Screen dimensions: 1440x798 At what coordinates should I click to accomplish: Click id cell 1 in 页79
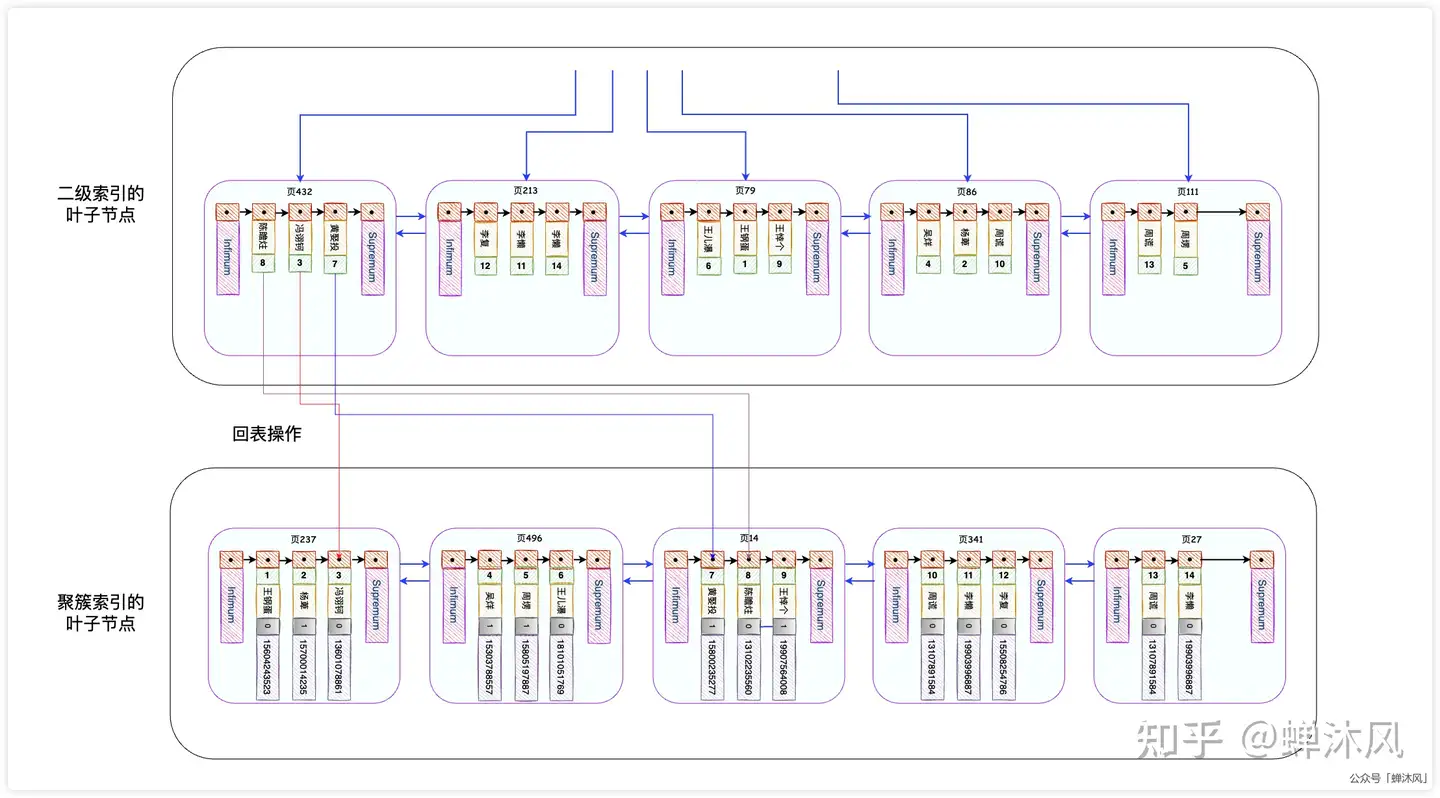[744, 266]
